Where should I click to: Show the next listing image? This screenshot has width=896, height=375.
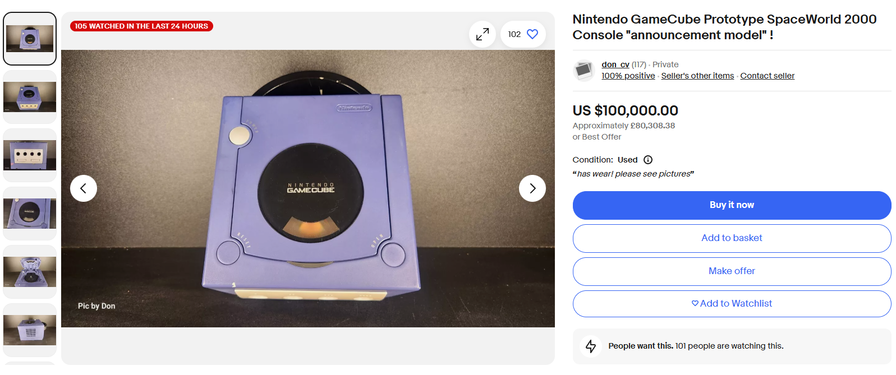(x=532, y=188)
